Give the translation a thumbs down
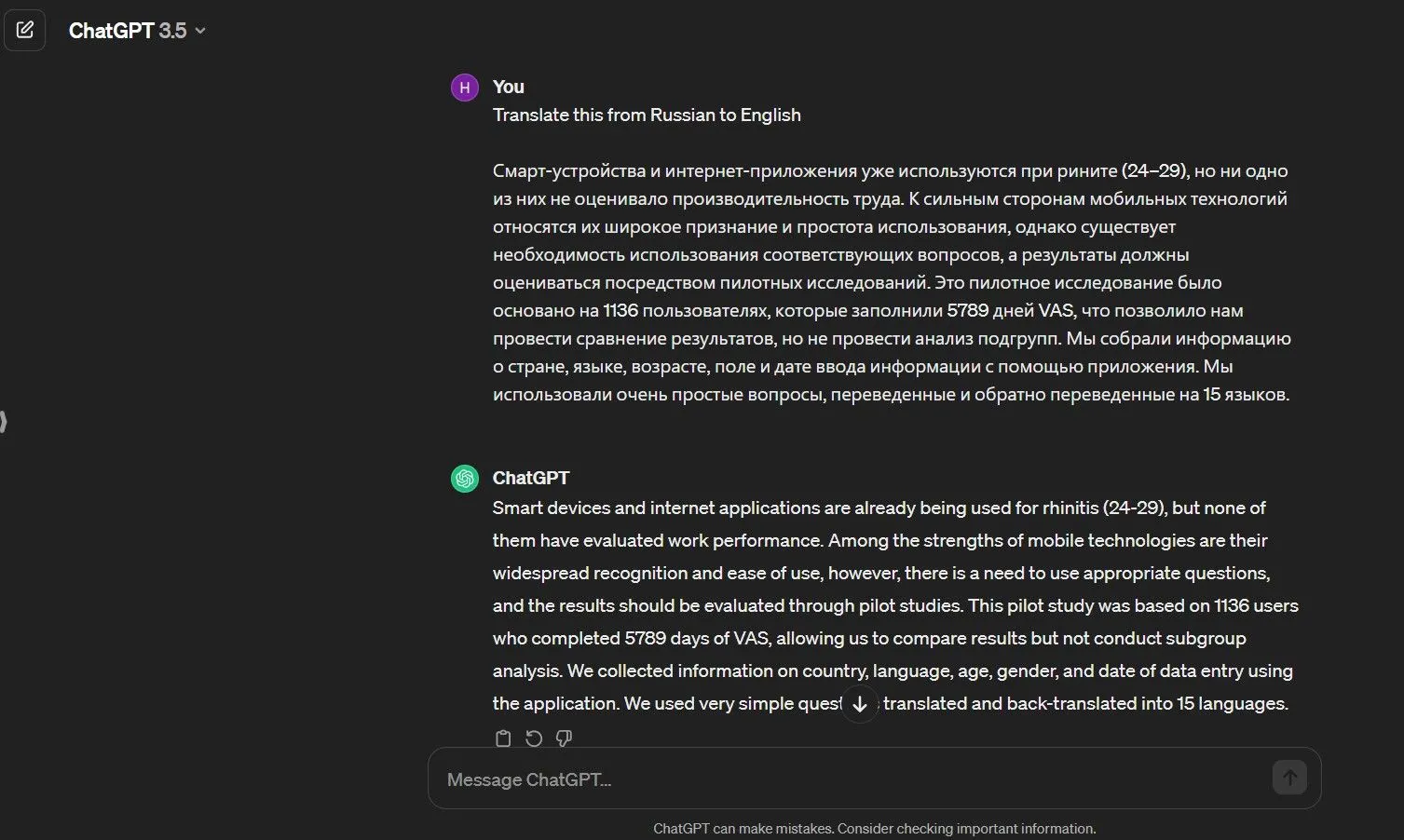This screenshot has width=1404, height=840. click(x=564, y=738)
